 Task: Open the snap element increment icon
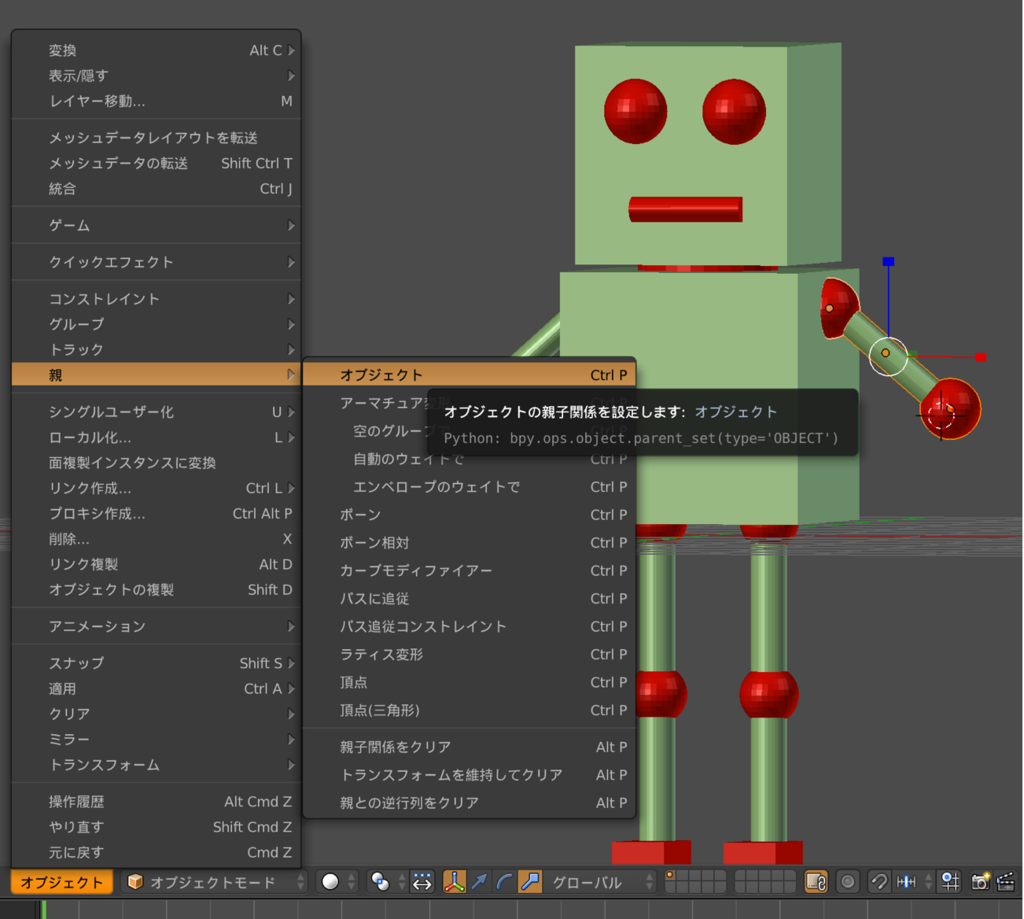(912, 882)
